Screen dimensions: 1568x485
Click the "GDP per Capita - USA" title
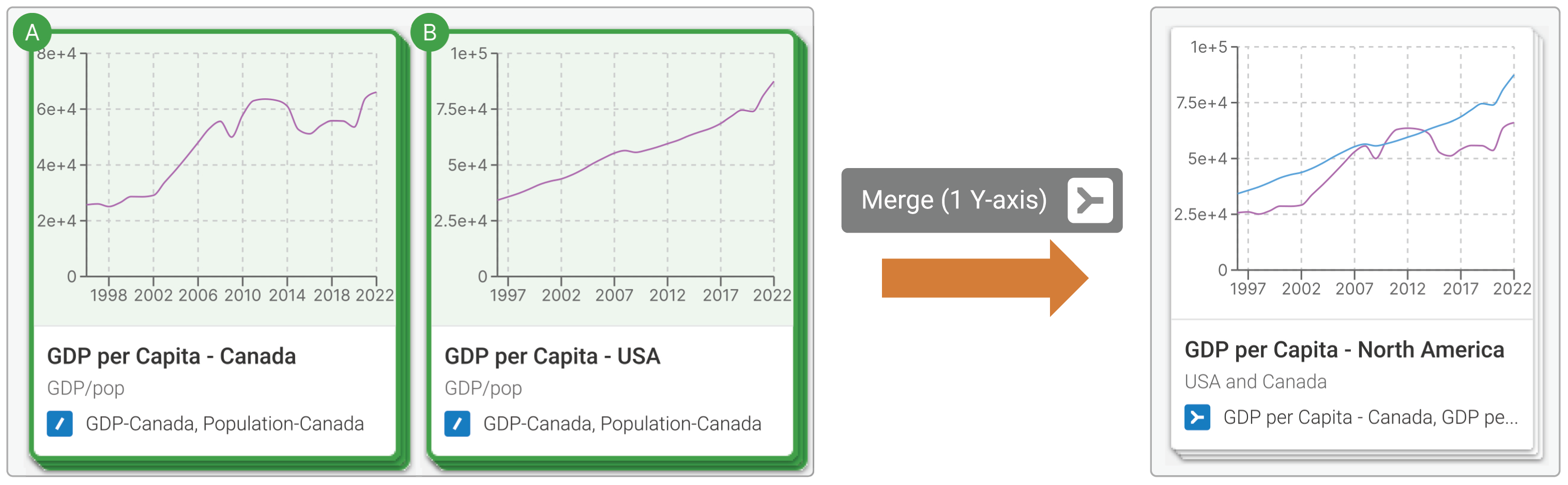coord(552,356)
